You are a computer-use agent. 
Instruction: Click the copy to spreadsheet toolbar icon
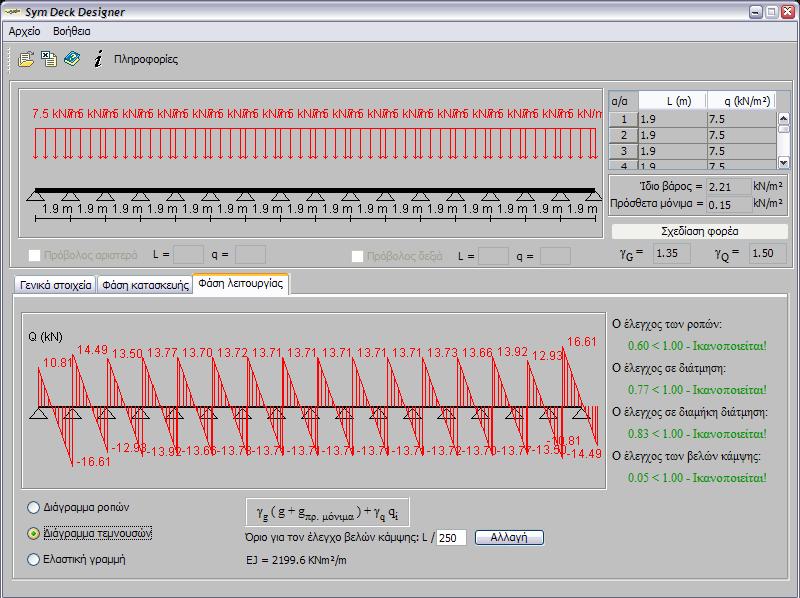tap(49, 59)
